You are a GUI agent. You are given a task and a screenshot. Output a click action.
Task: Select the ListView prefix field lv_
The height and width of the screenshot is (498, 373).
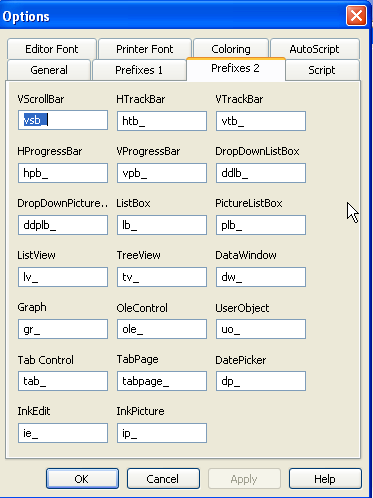63,277
